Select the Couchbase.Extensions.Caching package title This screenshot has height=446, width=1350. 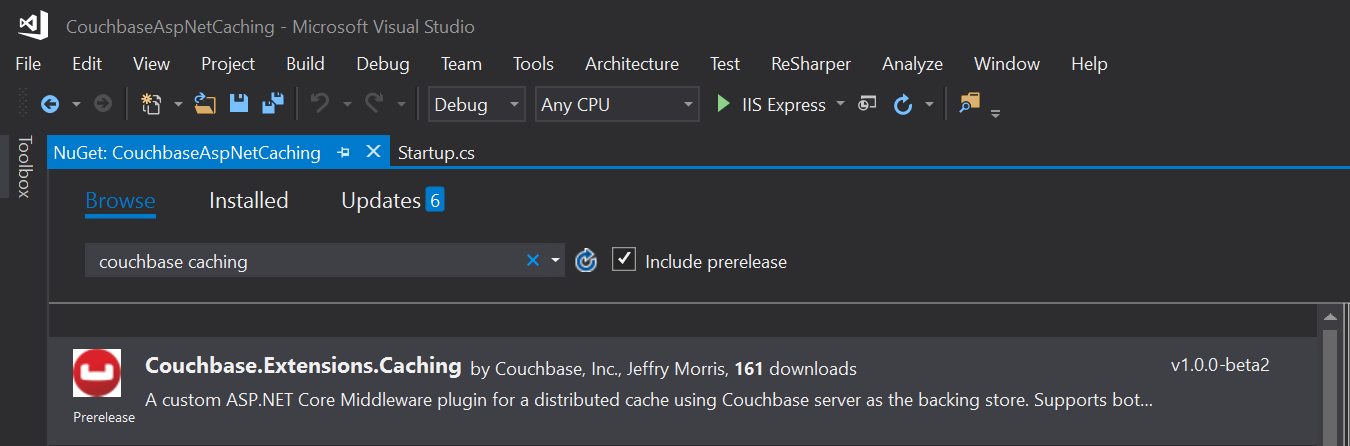click(303, 366)
